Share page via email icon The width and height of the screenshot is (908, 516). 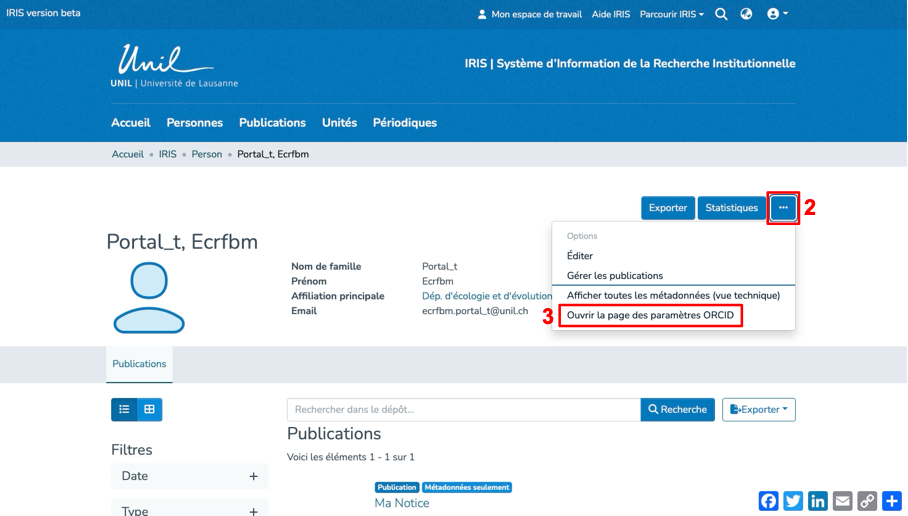tap(843, 501)
